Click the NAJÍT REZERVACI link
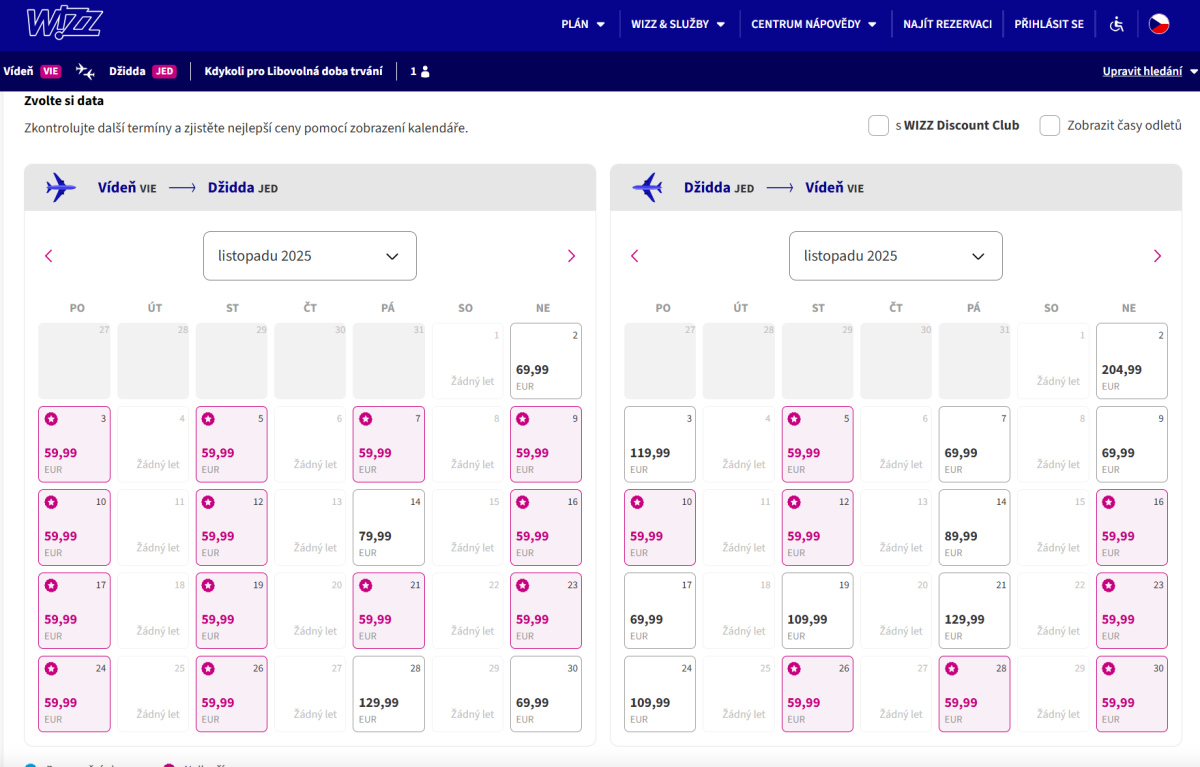Viewport: 1200px width, 767px height. click(x=947, y=24)
